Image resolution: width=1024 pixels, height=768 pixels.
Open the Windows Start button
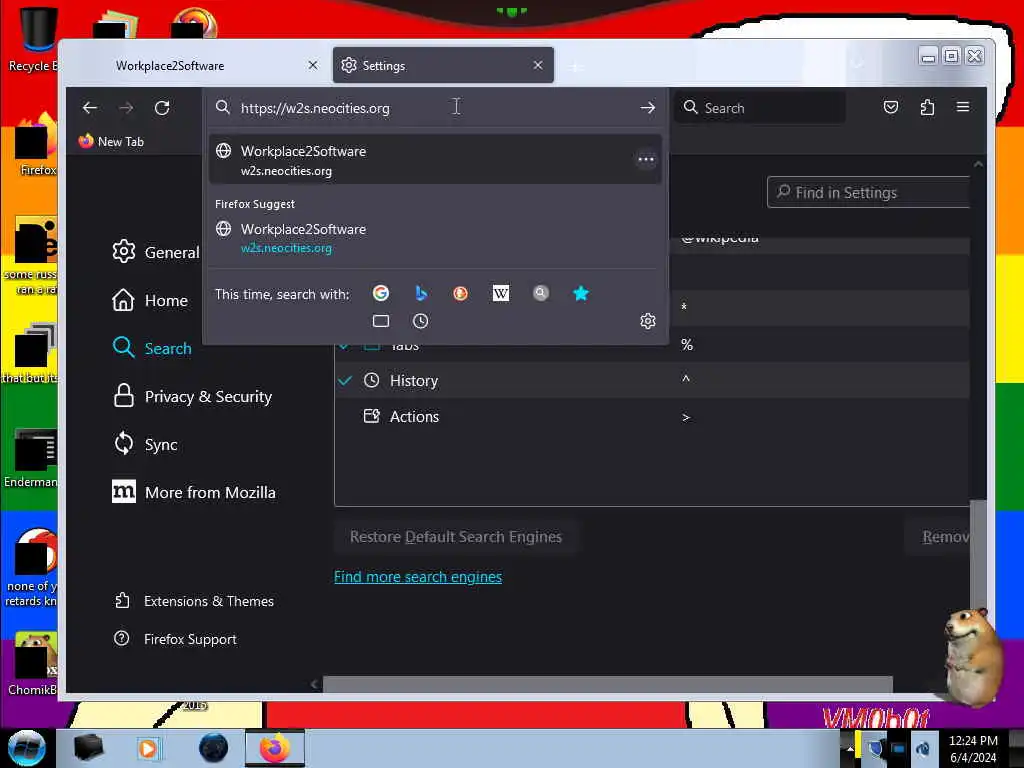26,748
